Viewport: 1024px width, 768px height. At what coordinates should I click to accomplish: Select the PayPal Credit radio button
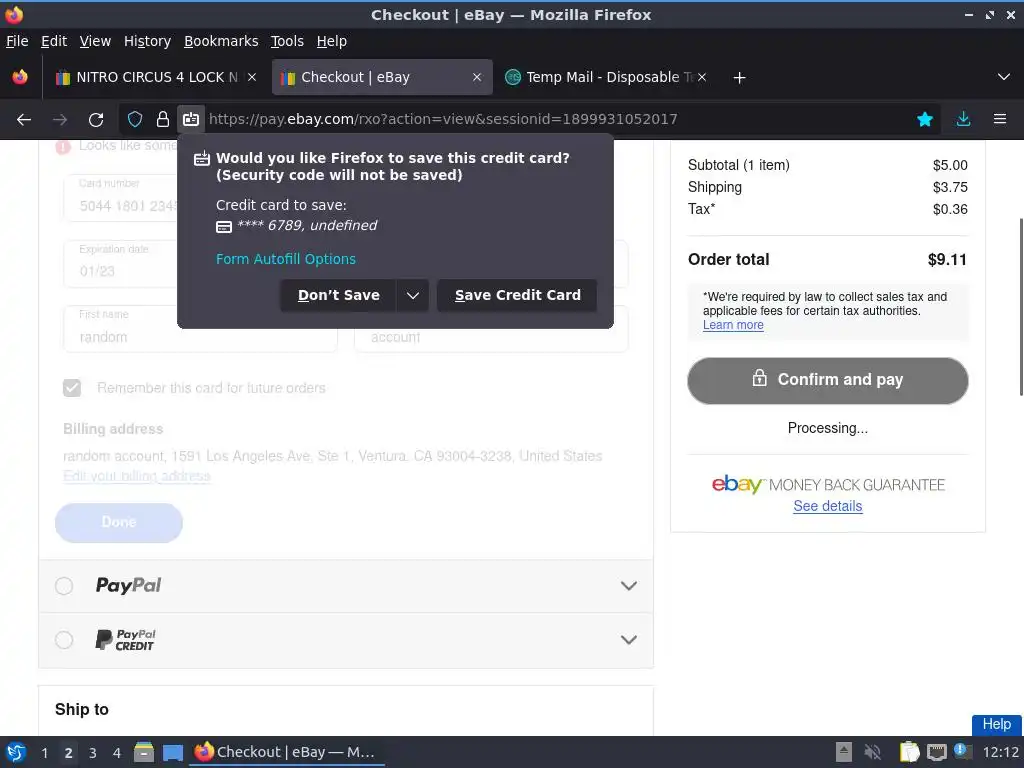(64, 639)
